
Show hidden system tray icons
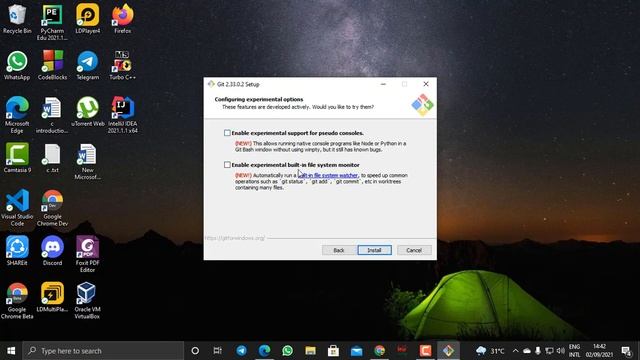(x=516, y=351)
